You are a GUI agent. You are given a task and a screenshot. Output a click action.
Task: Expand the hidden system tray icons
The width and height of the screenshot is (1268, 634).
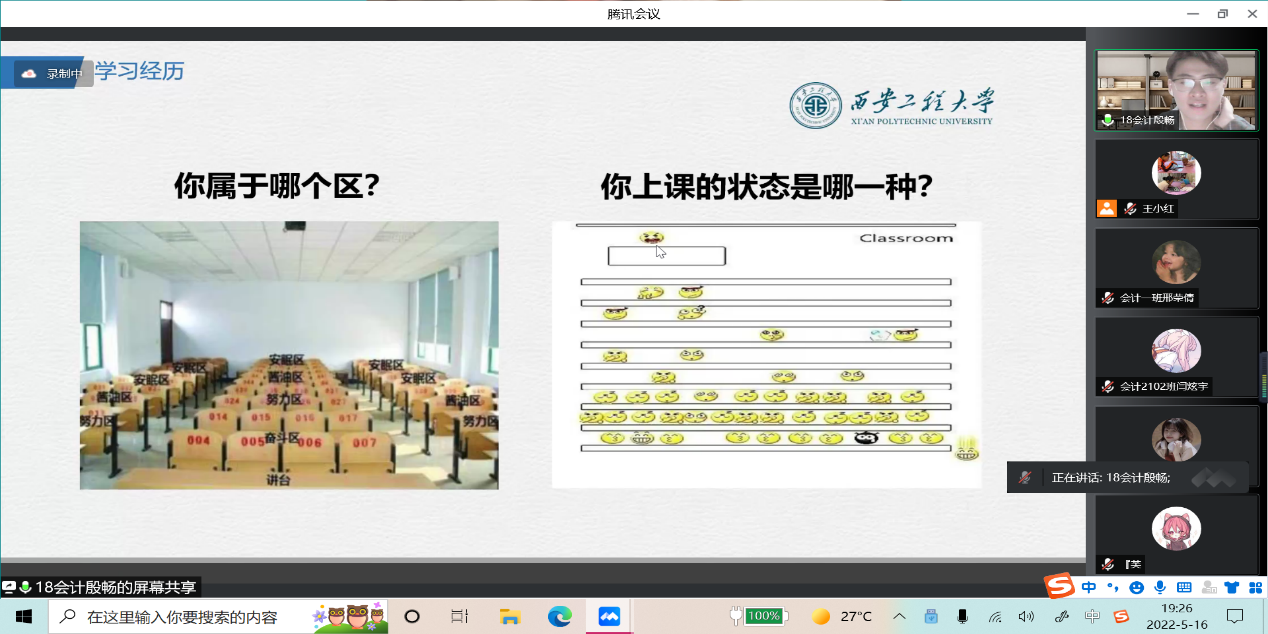tap(898, 616)
